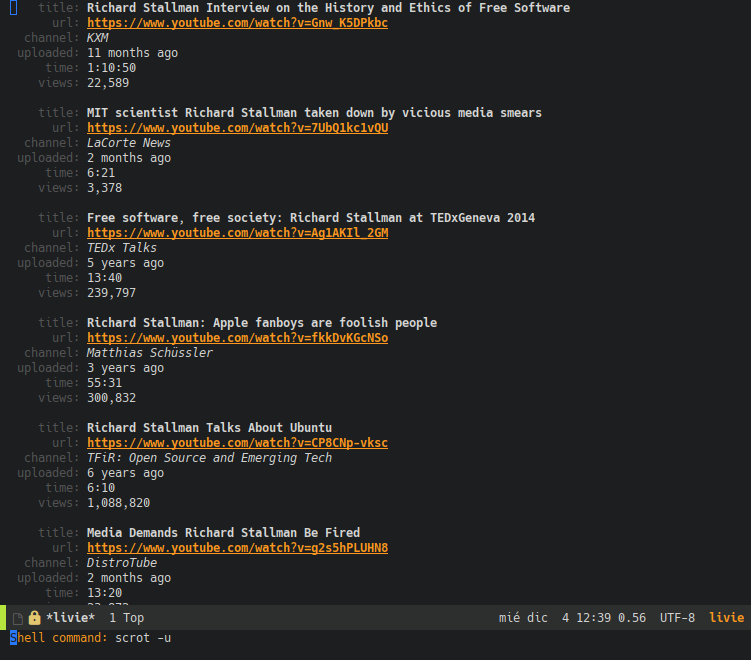Click the green mode line indicator bar
The width and height of the screenshot is (751, 660).
[3, 617]
